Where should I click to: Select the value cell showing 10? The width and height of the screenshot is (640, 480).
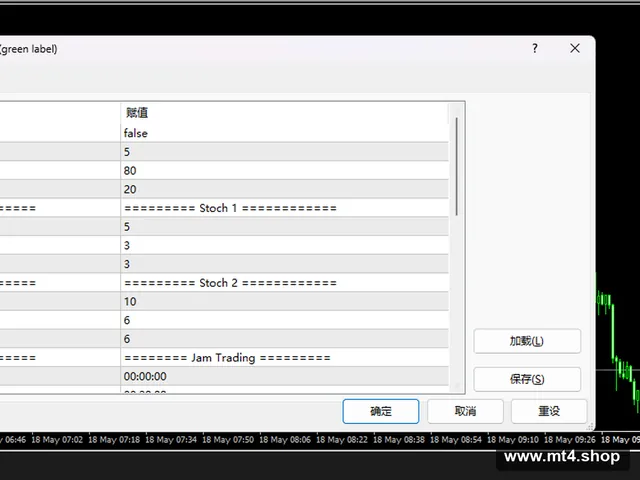tap(284, 302)
